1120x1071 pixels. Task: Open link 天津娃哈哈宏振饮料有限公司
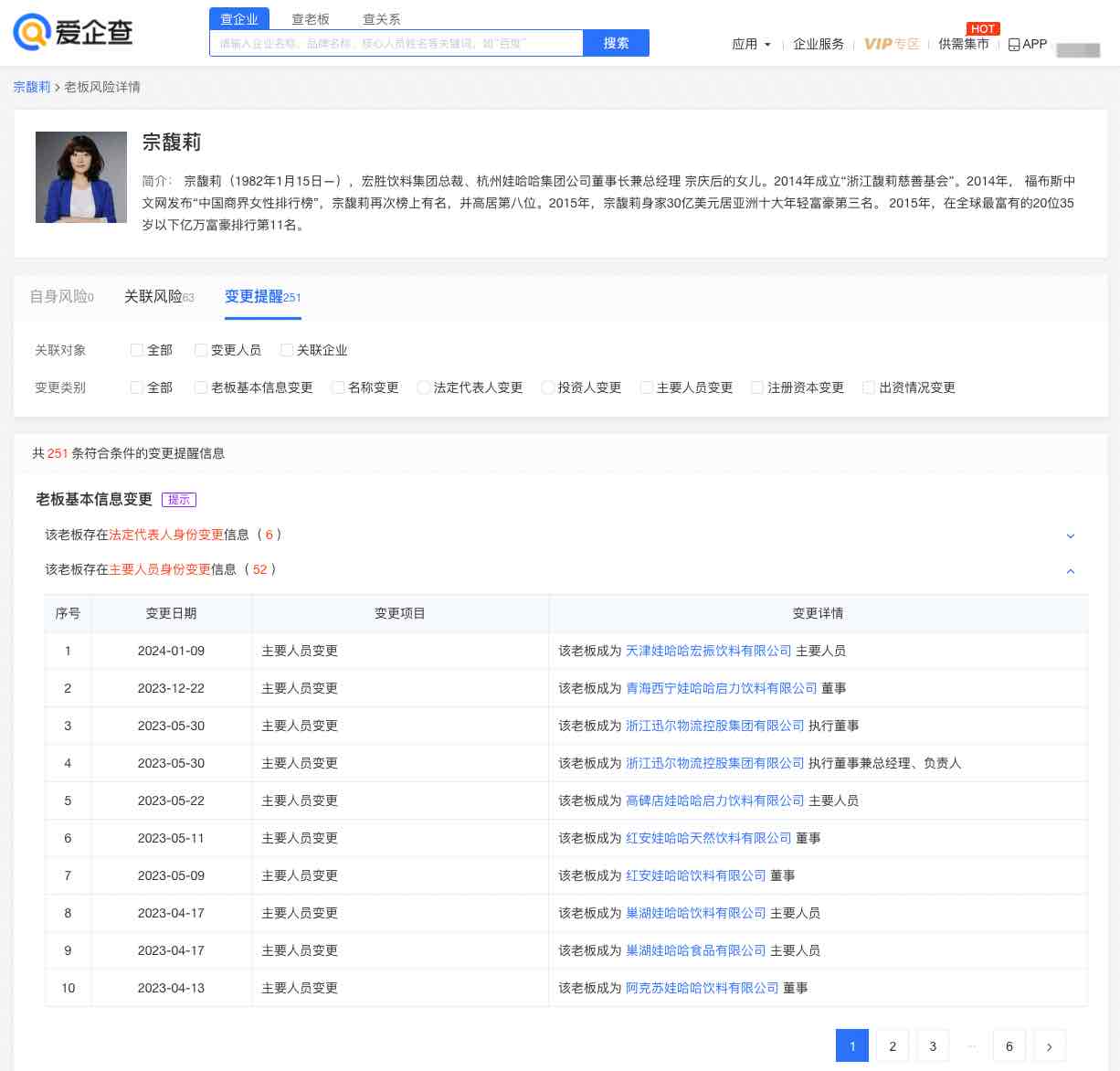tap(710, 651)
